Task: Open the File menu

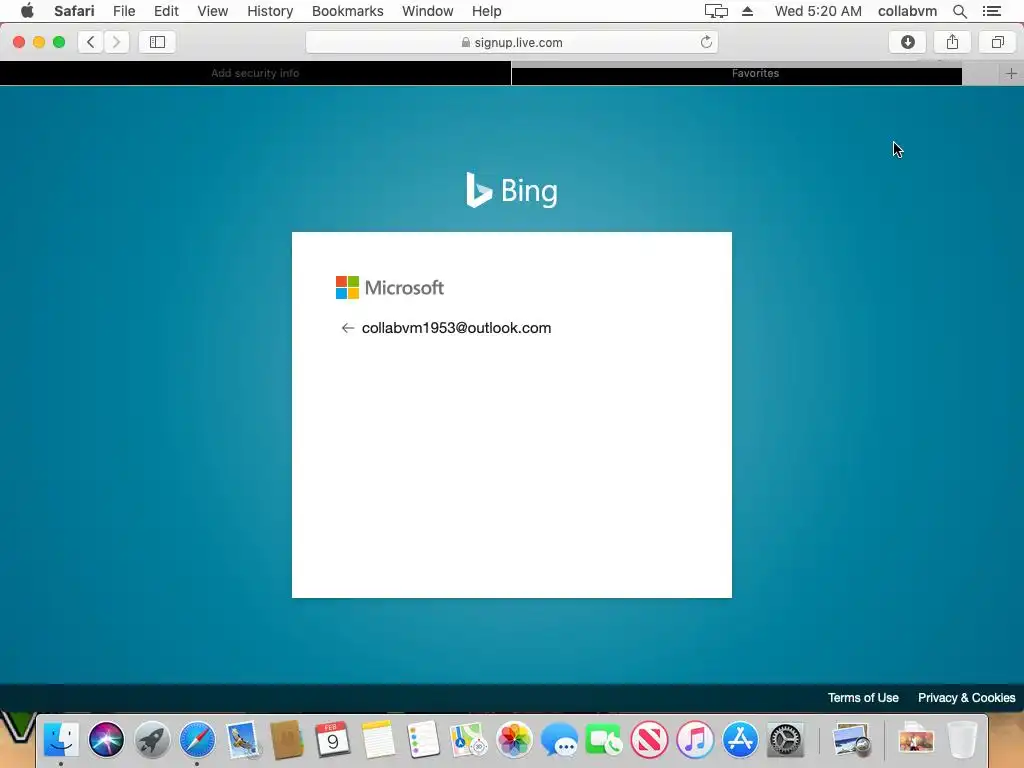Action: coord(123,11)
